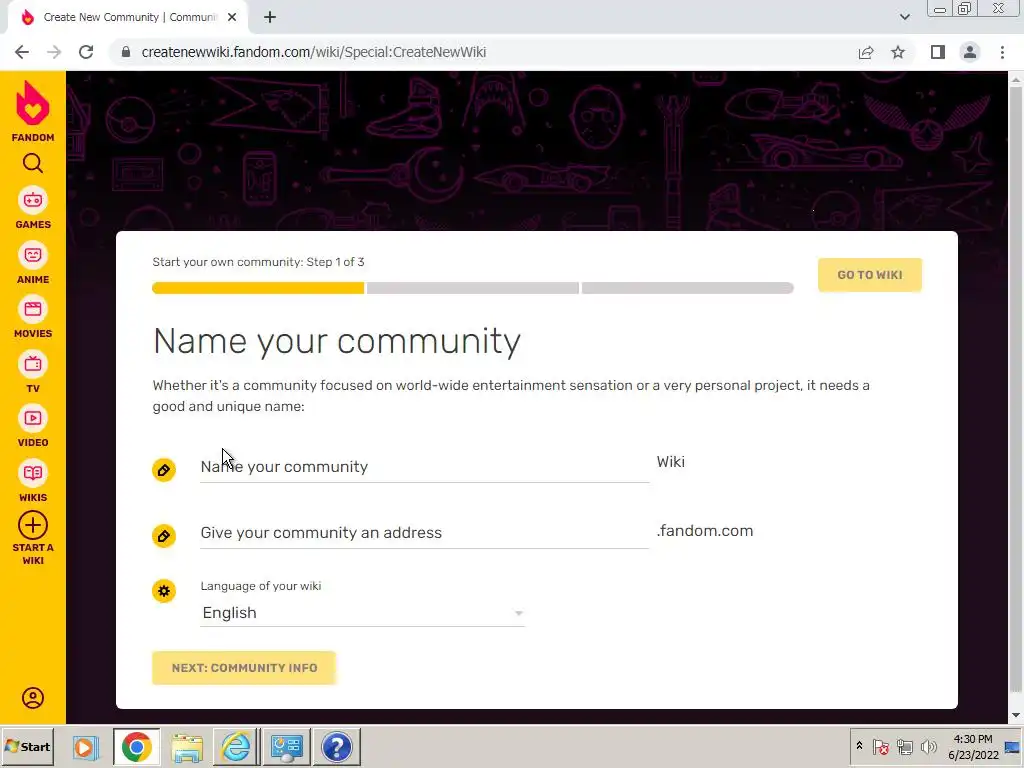Click the volume speaker tray icon

pyautogui.click(x=928, y=746)
